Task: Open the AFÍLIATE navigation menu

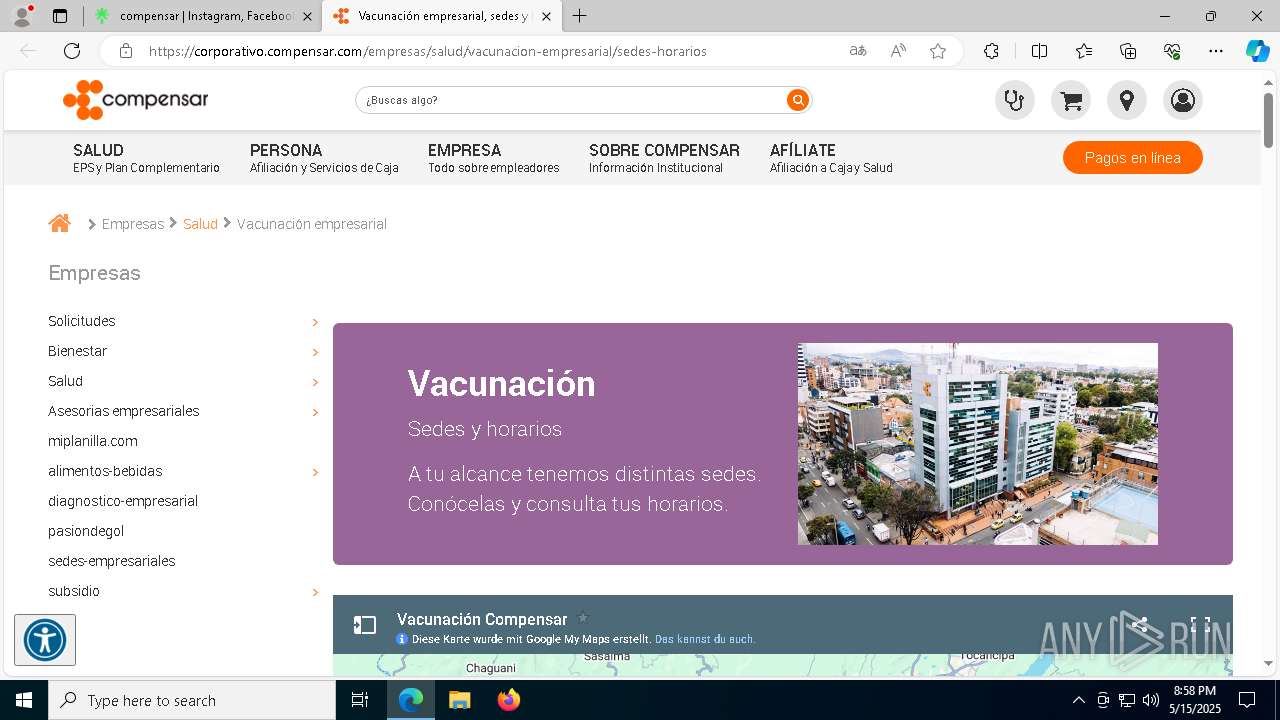Action: click(x=831, y=158)
